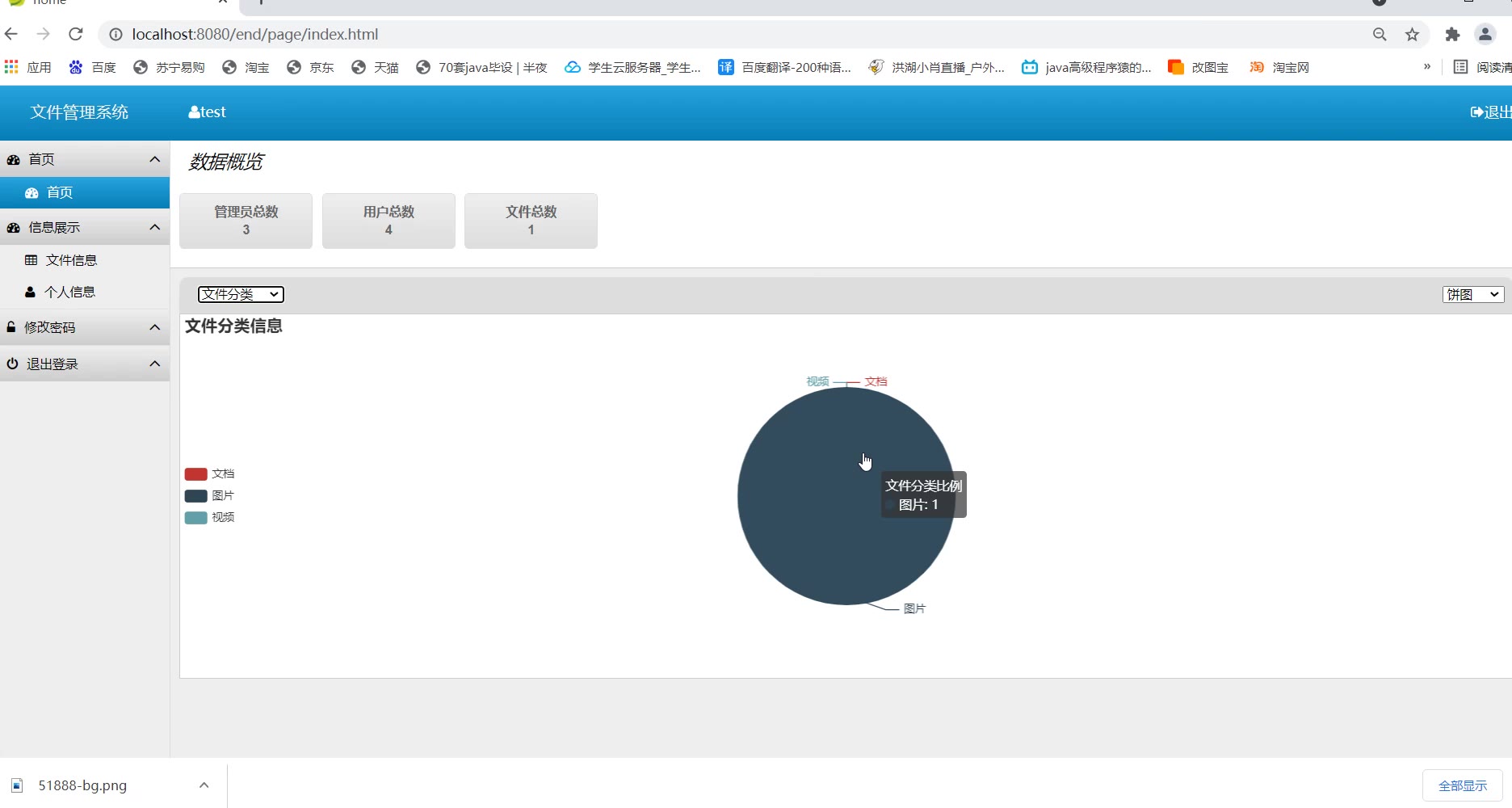Open the java高级程序猿 bookmark
The height and width of the screenshot is (808, 1512).
pyautogui.click(x=1086, y=67)
